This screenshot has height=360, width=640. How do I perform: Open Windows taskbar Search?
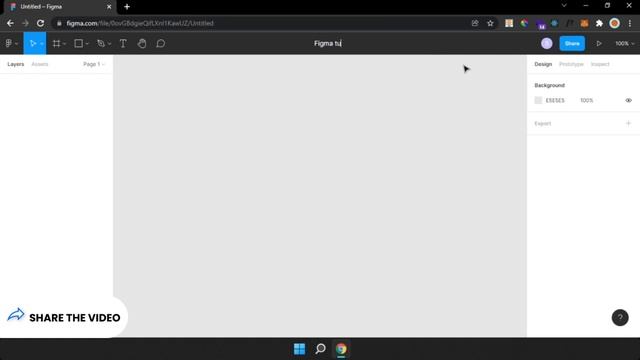(320, 349)
